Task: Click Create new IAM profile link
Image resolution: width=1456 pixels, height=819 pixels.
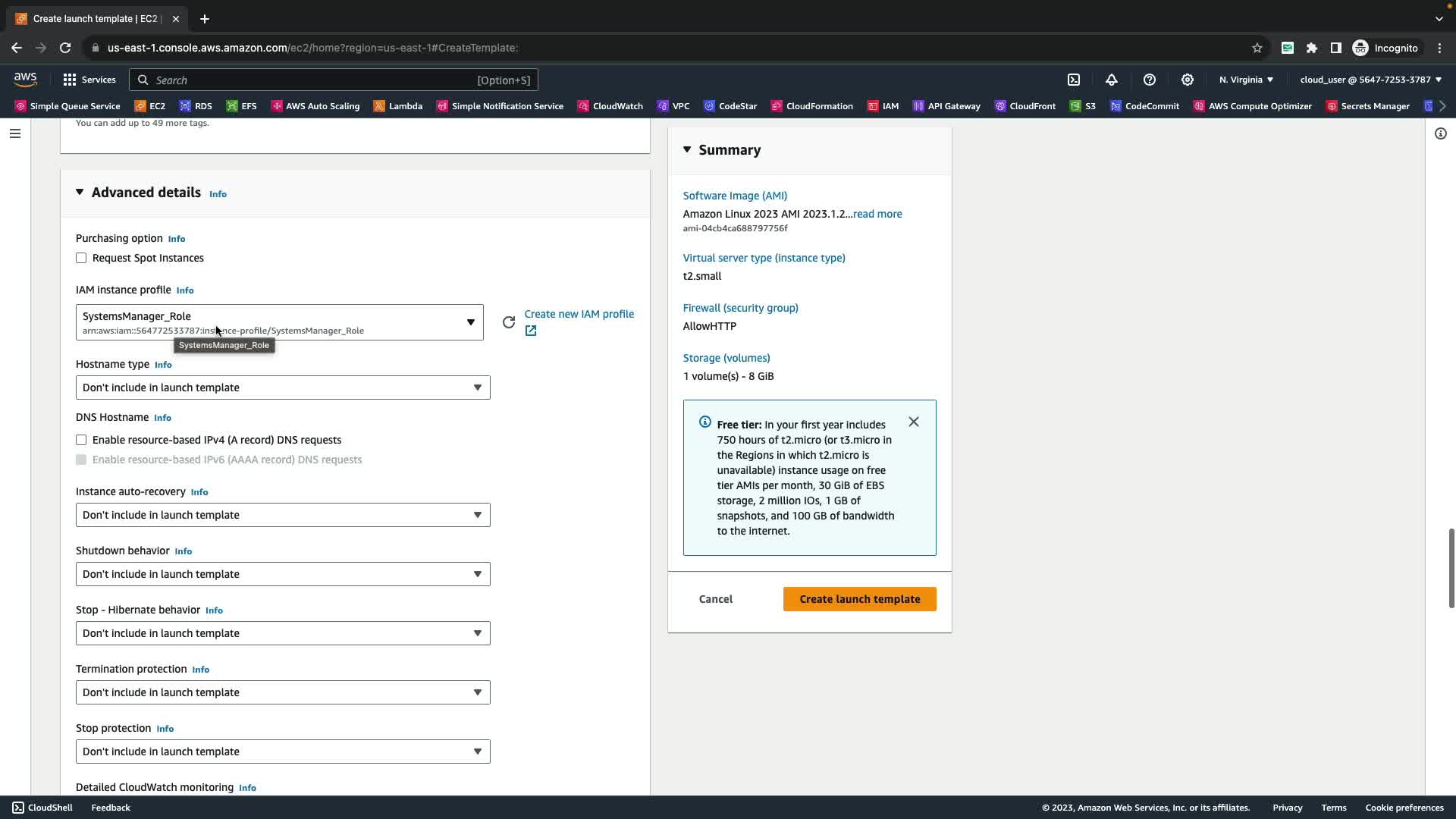Action: tap(579, 314)
